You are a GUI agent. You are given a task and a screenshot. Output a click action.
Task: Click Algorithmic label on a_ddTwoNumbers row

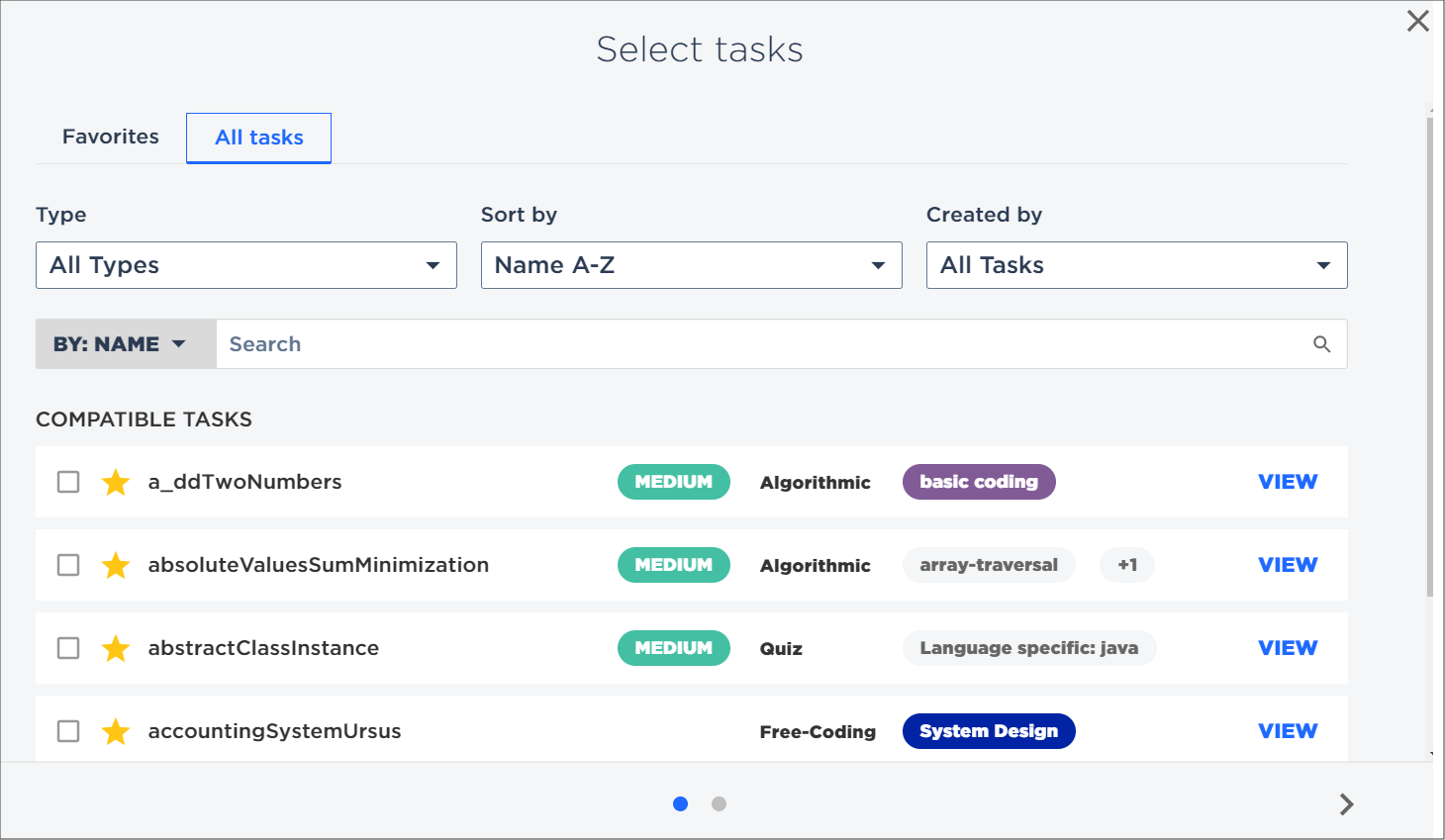point(816,483)
